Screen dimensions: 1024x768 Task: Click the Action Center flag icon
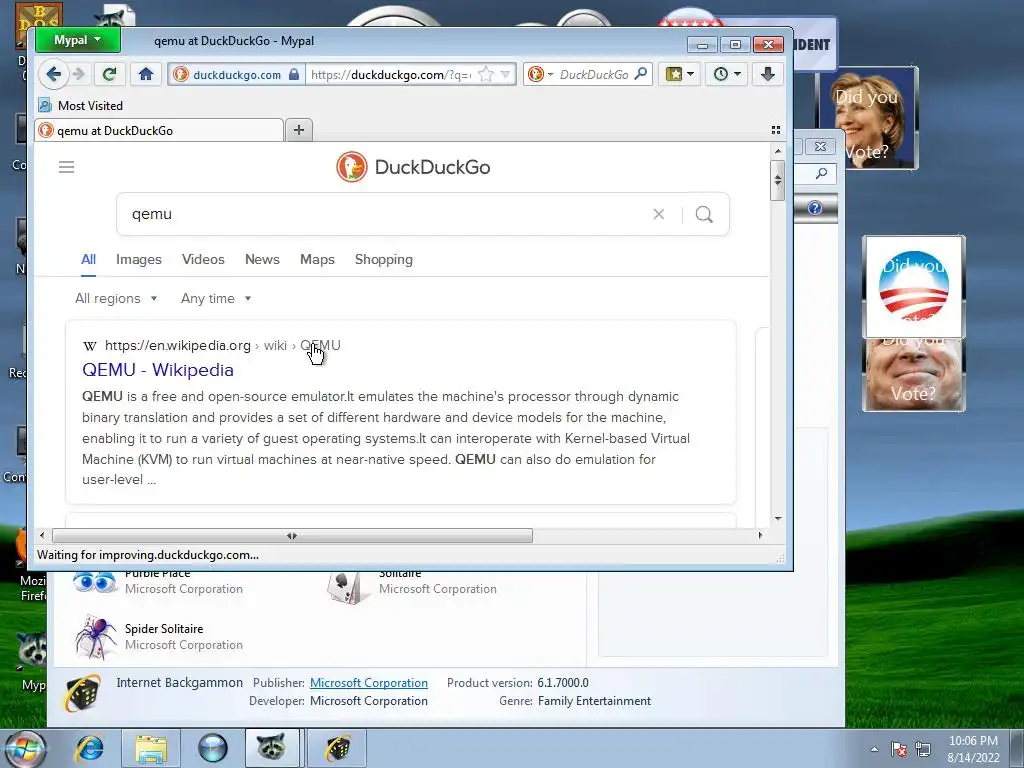pyautogui.click(x=898, y=749)
